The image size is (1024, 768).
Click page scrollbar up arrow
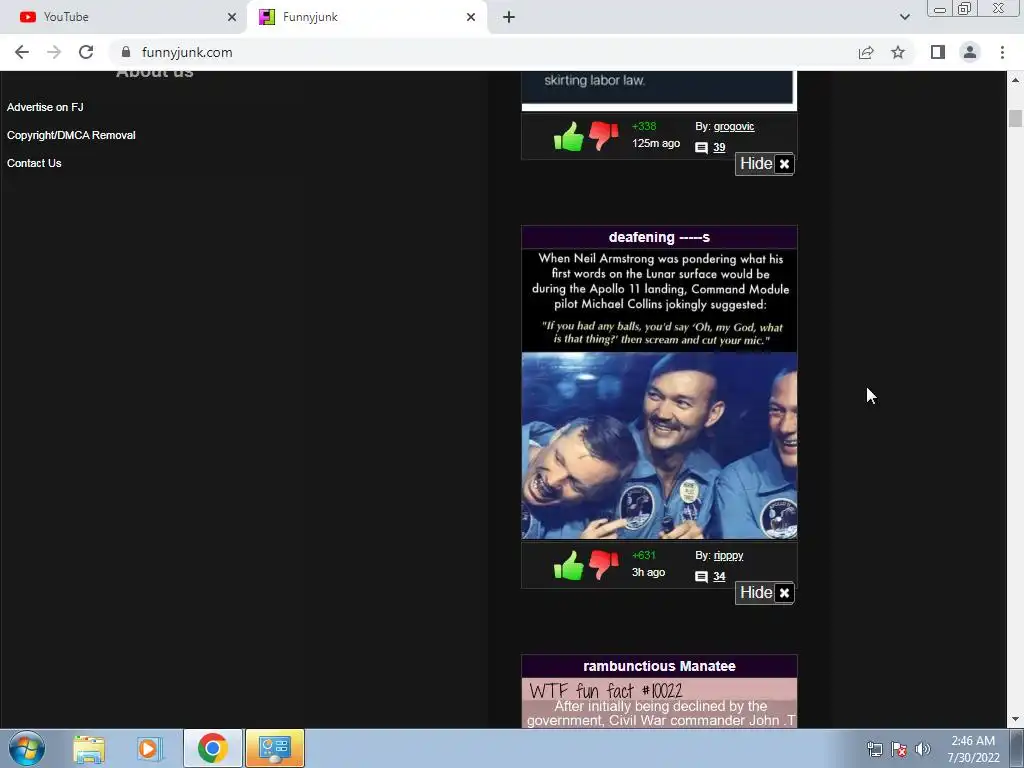click(1016, 80)
